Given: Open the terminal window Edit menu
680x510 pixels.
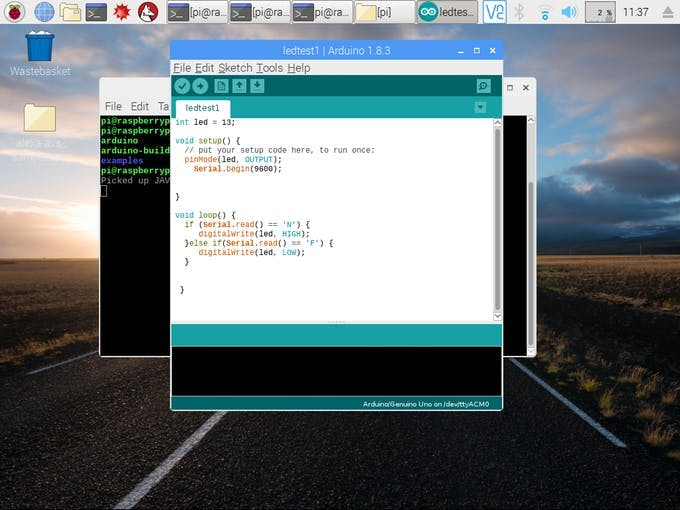Looking at the screenshot, I should click(x=140, y=106).
